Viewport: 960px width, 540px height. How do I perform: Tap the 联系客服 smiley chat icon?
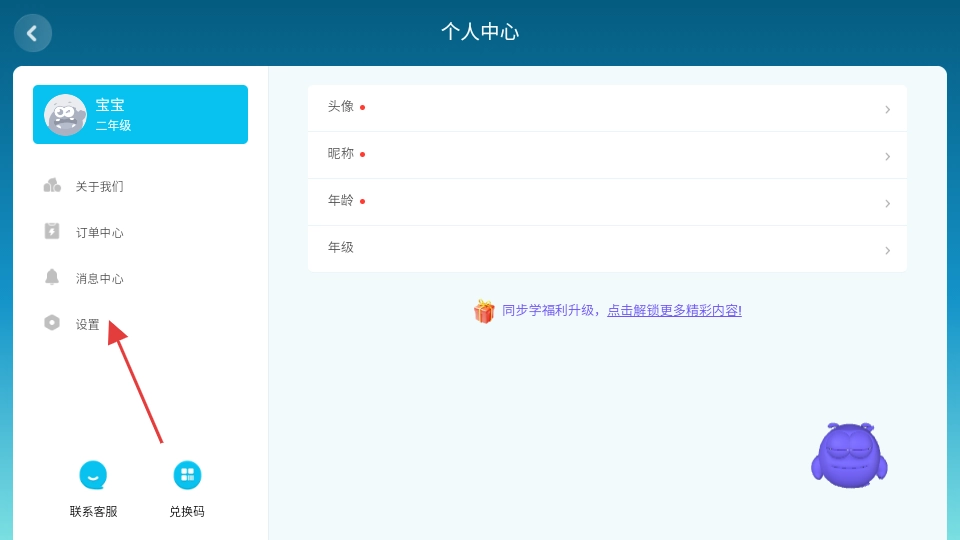pos(93,475)
